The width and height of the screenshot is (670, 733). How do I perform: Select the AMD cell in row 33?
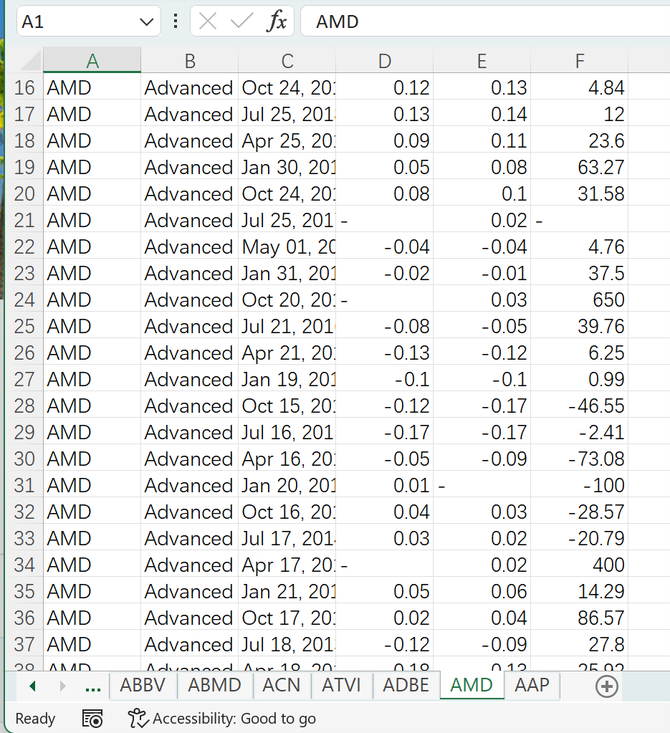[92, 538]
